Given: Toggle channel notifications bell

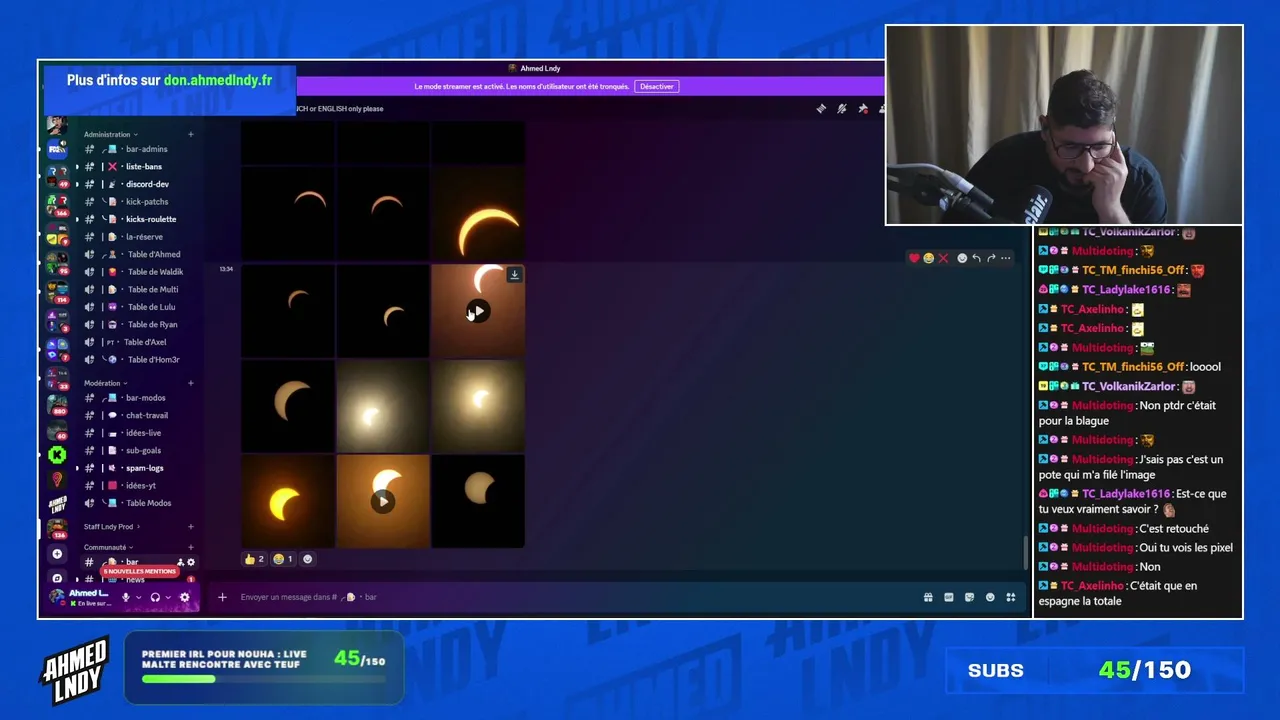Looking at the screenshot, I should pyautogui.click(x=842, y=108).
